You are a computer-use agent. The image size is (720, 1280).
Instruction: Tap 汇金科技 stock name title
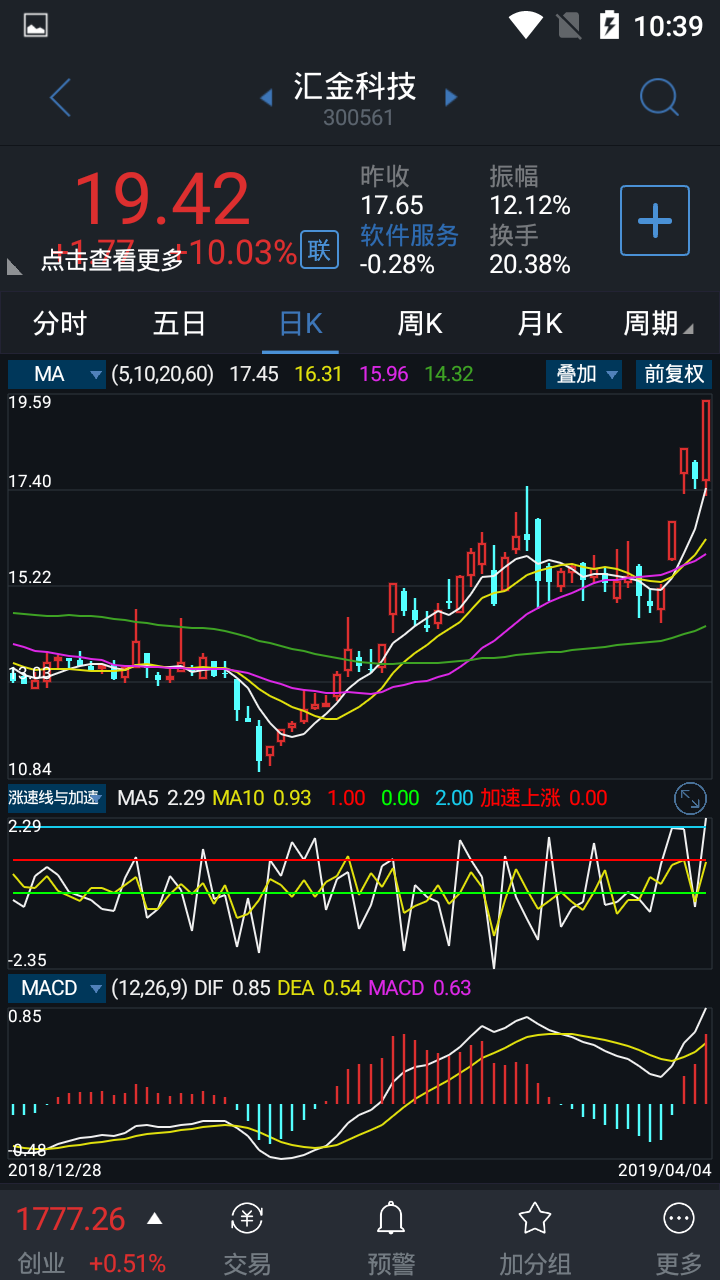point(355,86)
